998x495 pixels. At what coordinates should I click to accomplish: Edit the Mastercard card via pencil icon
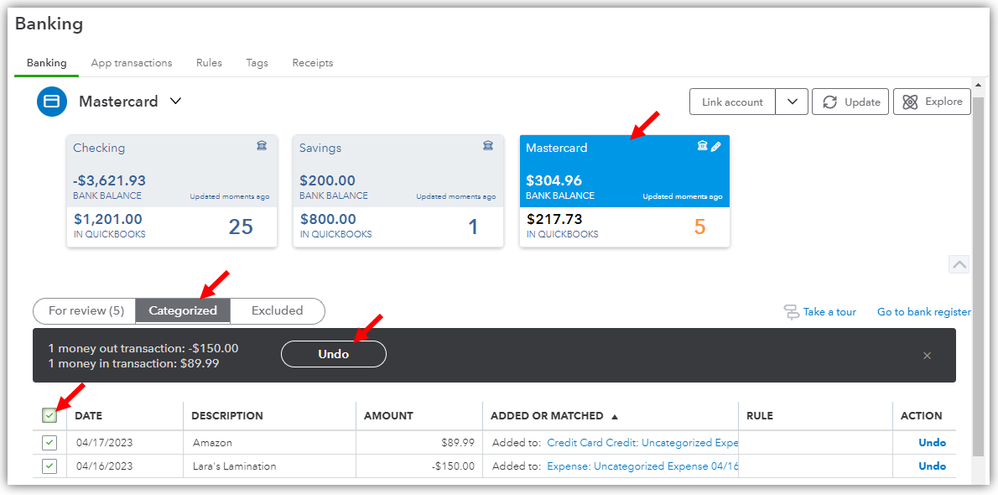(716, 147)
